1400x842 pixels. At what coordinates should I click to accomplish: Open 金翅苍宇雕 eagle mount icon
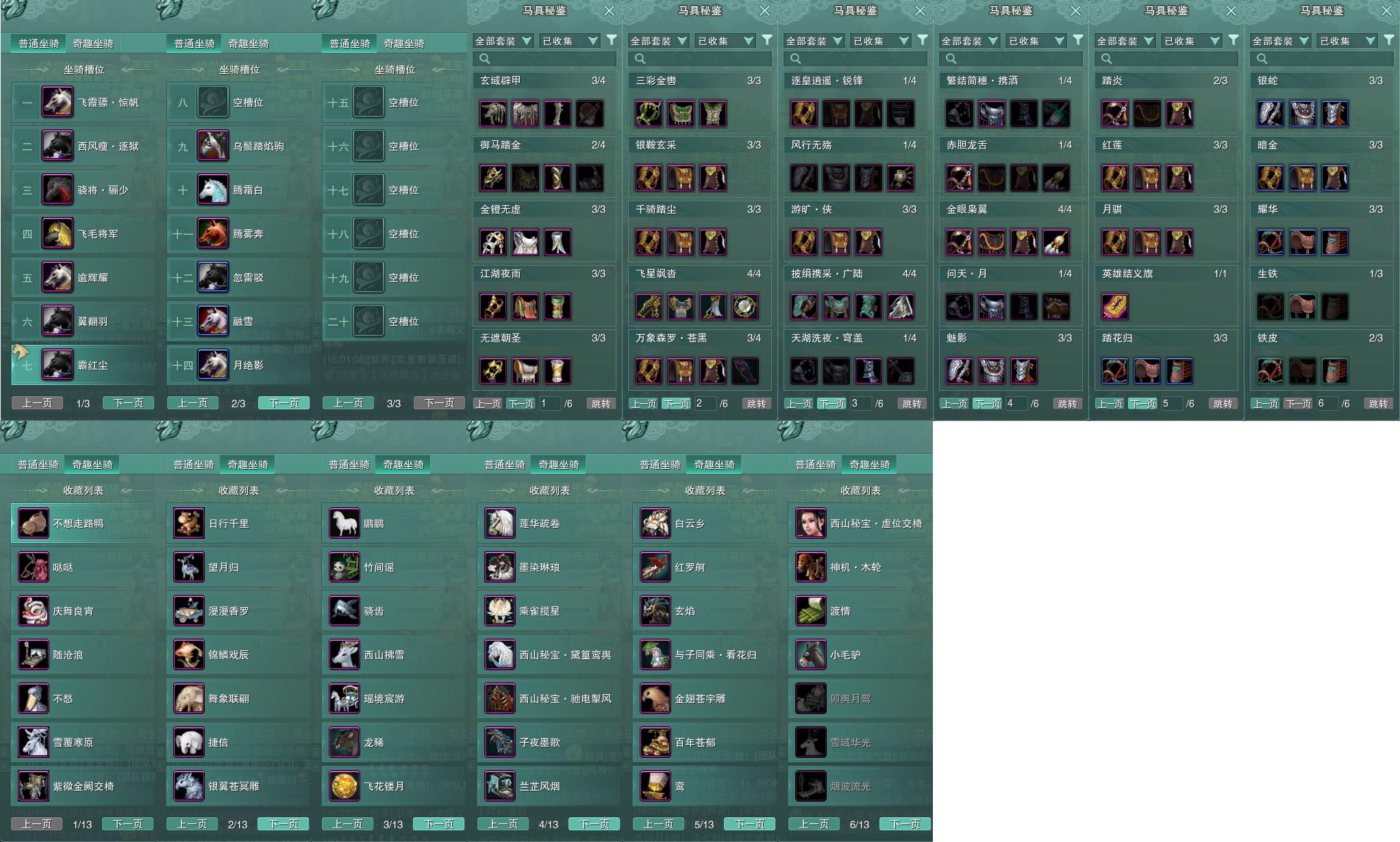tap(655, 698)
